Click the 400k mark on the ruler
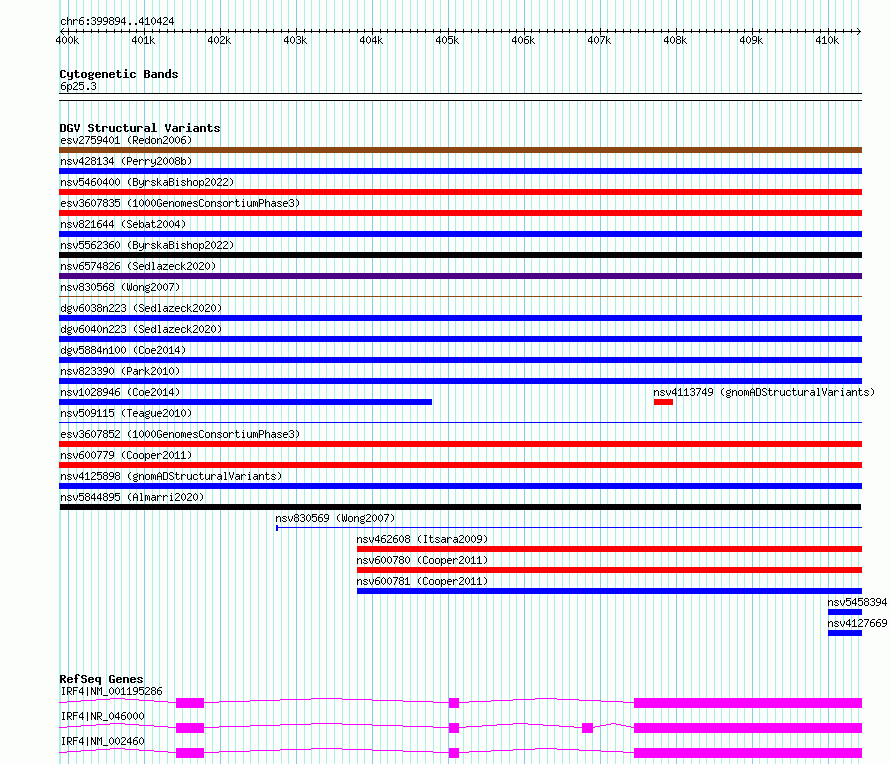 click(x=68, y=40)
